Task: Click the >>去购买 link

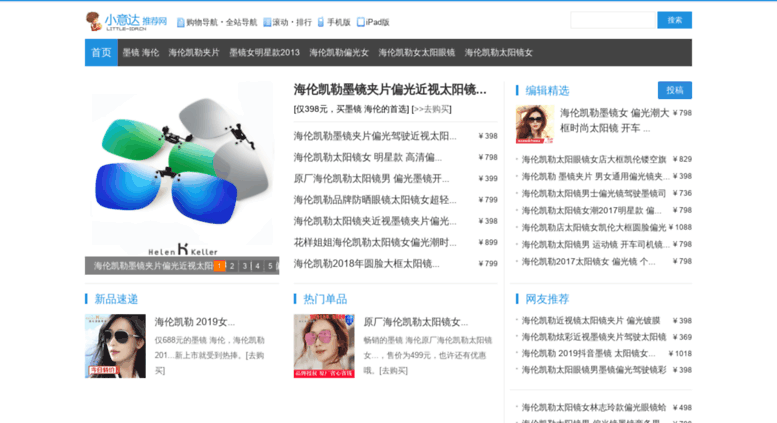Action: [432, 109]
